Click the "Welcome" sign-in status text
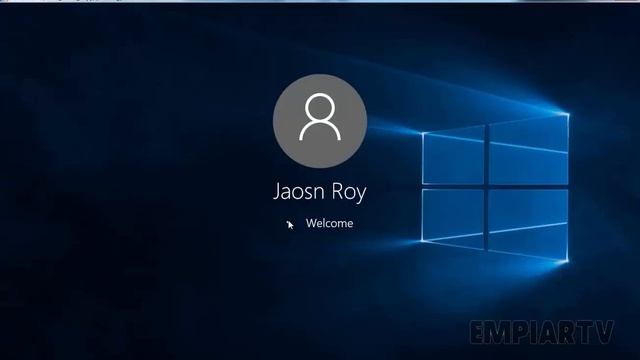Viewport: 640px width, 360px height. (x=329, y=223)
